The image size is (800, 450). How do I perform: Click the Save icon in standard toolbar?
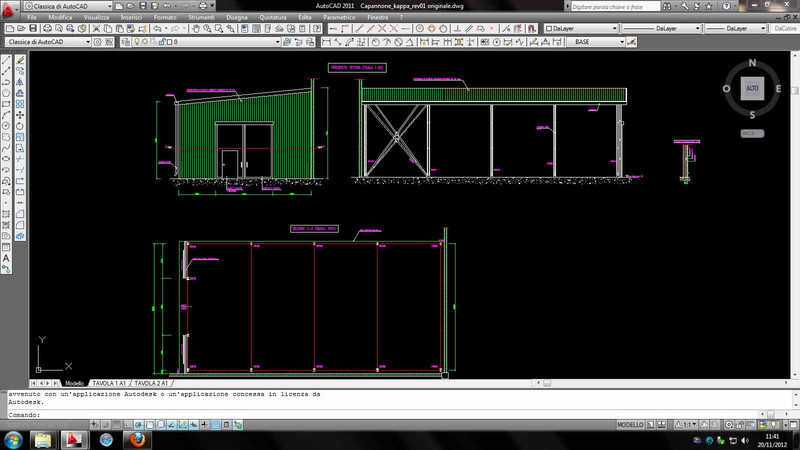[34, 30]
